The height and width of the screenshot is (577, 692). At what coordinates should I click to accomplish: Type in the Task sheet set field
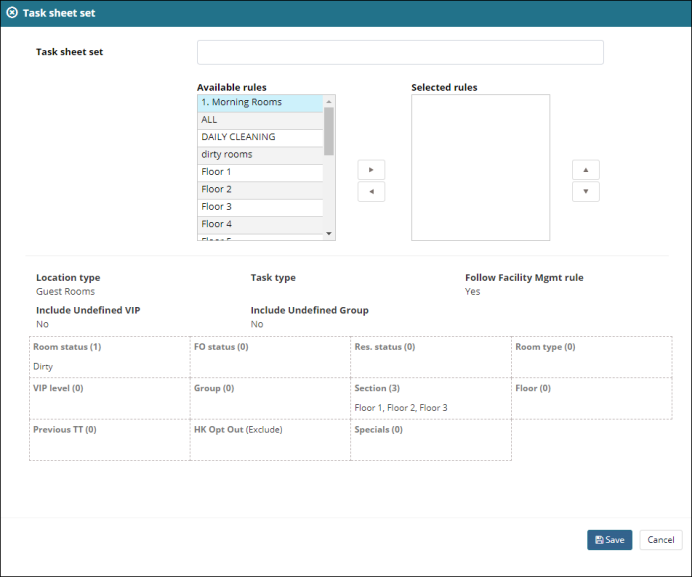click(400, 52)
